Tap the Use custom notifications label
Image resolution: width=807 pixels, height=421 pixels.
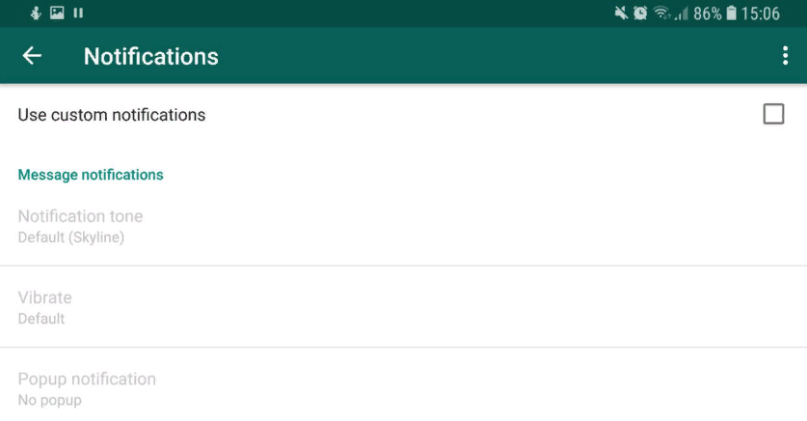(x=112, y=115)
